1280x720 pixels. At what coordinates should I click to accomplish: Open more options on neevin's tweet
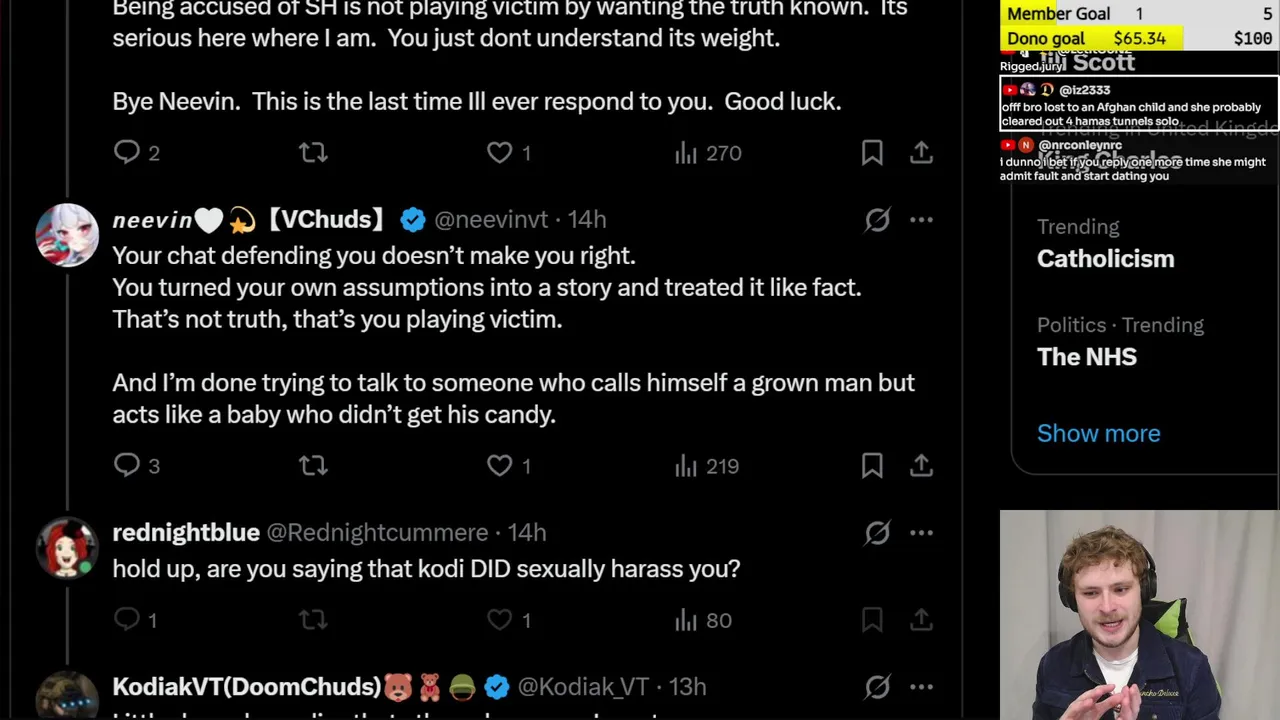[921, 220]
